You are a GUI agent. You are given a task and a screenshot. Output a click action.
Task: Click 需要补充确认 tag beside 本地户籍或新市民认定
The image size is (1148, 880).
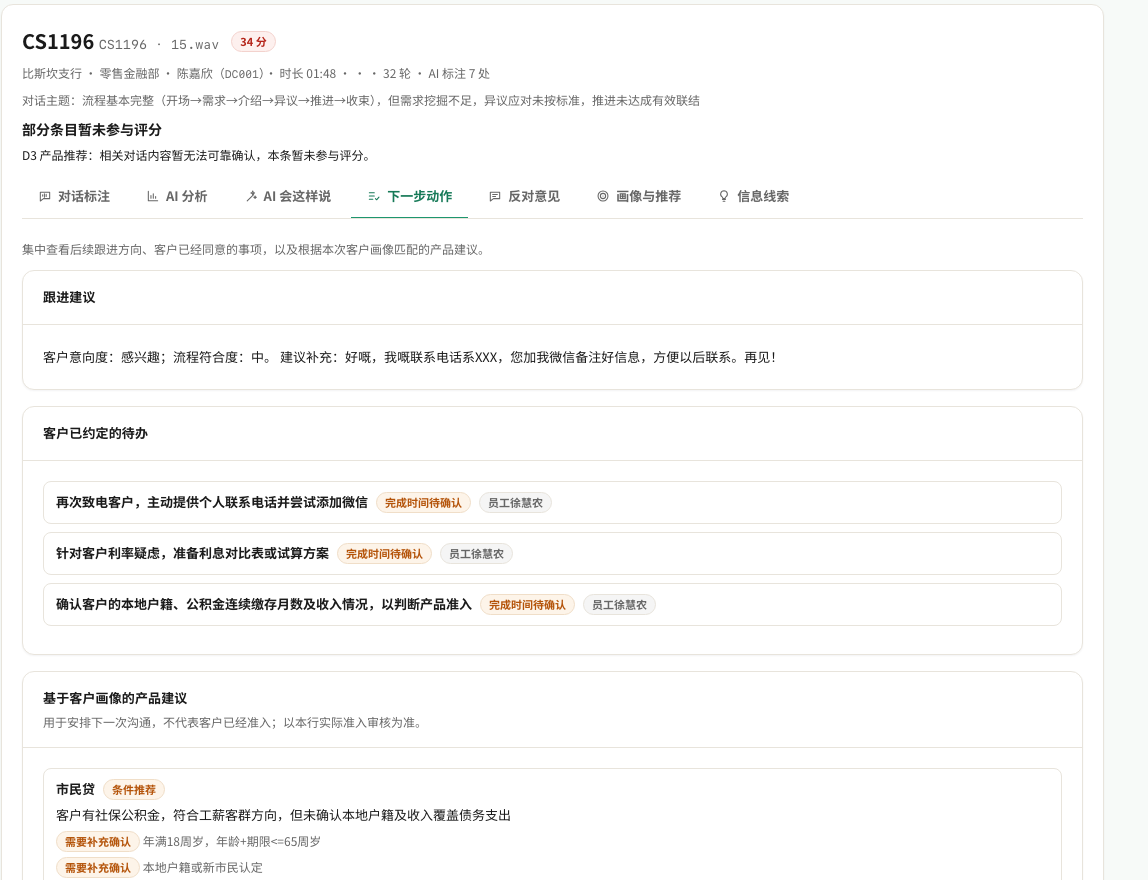[x=98, y=868]
